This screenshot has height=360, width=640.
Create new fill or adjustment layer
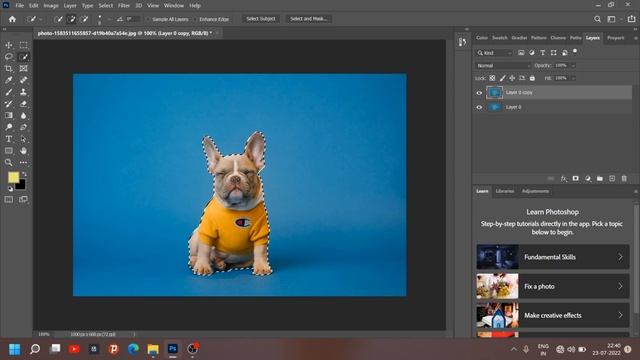[588, 179]
